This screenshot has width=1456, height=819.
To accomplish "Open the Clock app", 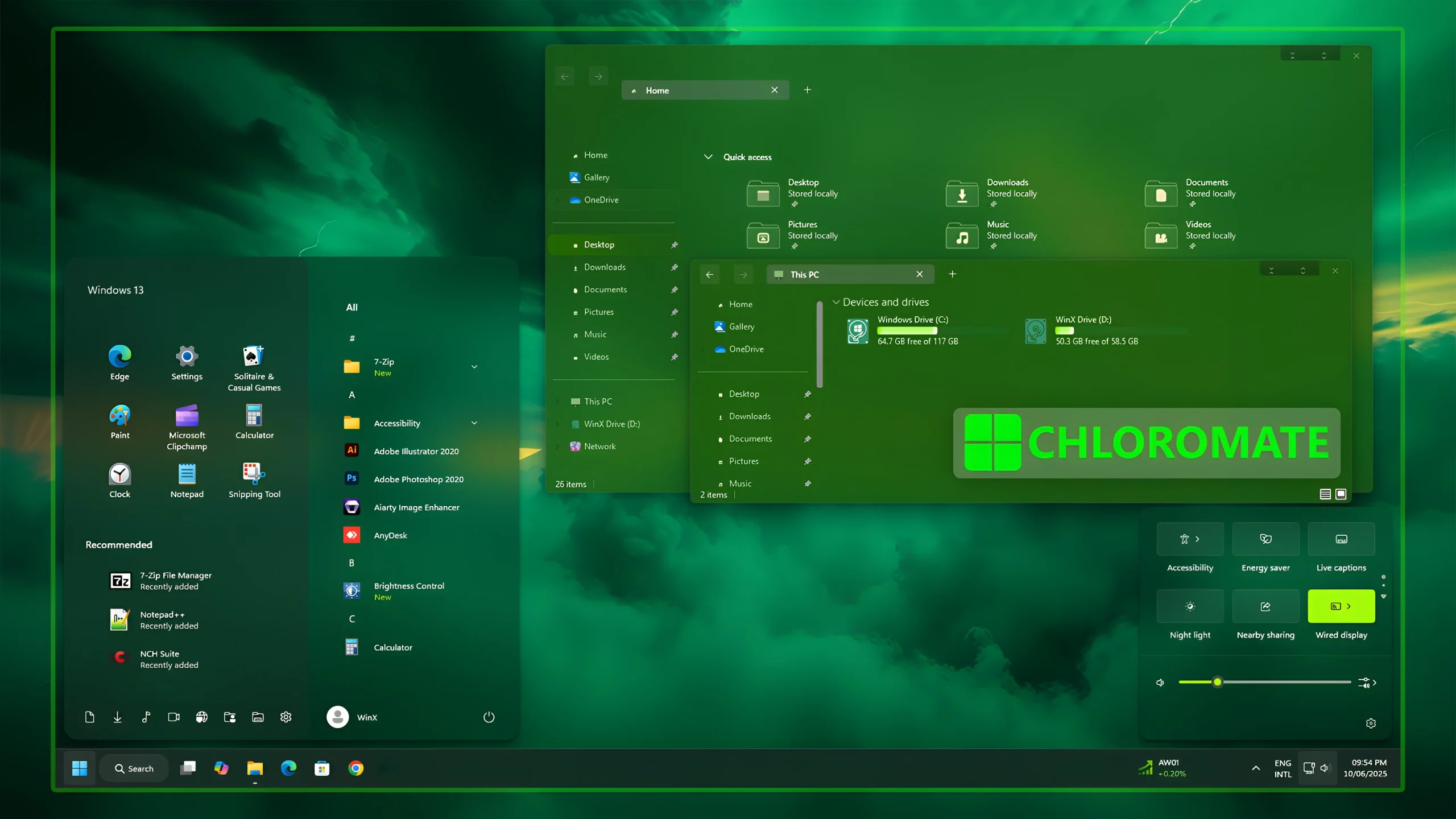I will tap(119, 481).
